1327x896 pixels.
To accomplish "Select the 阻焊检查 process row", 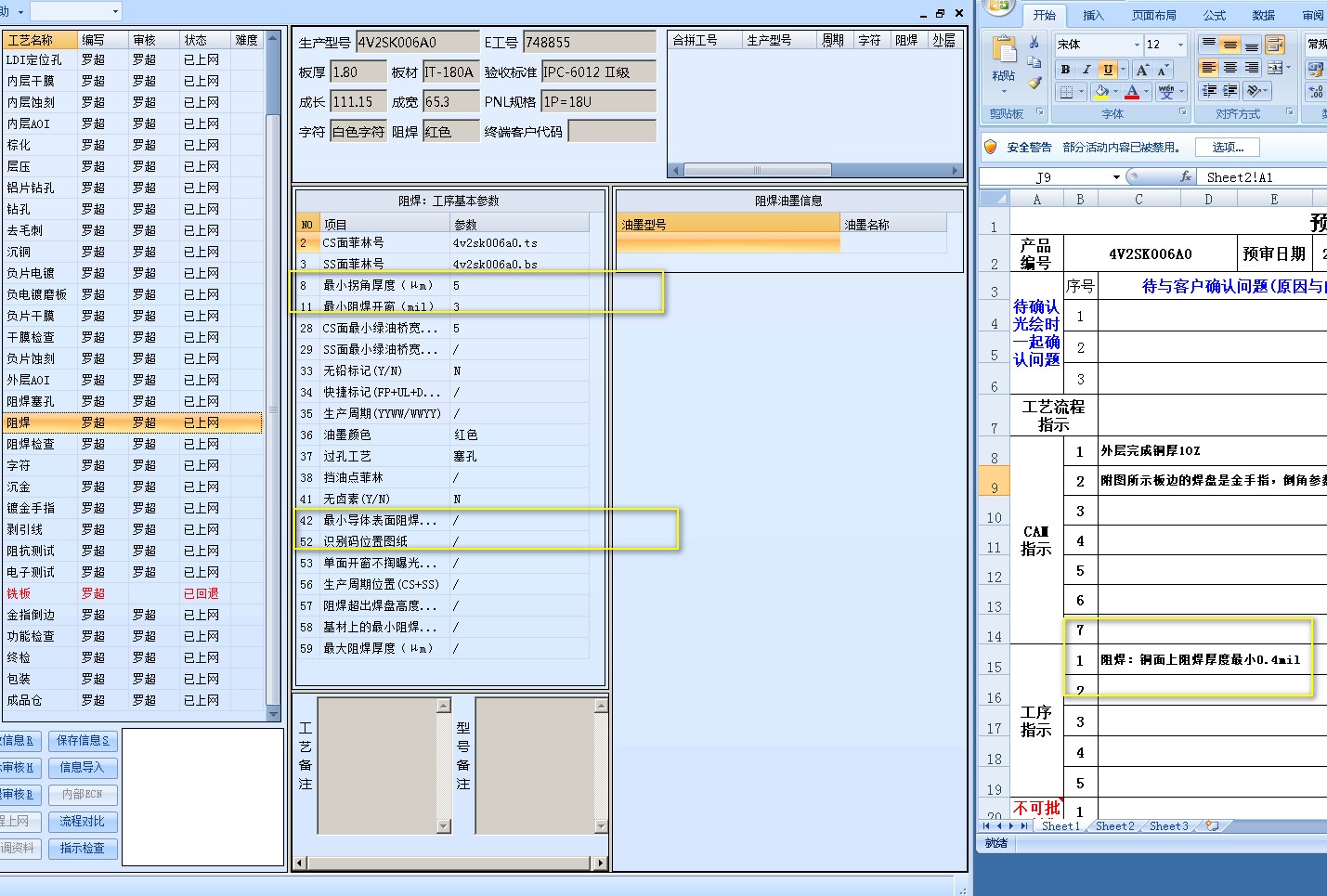I will [x=133, y=444].
